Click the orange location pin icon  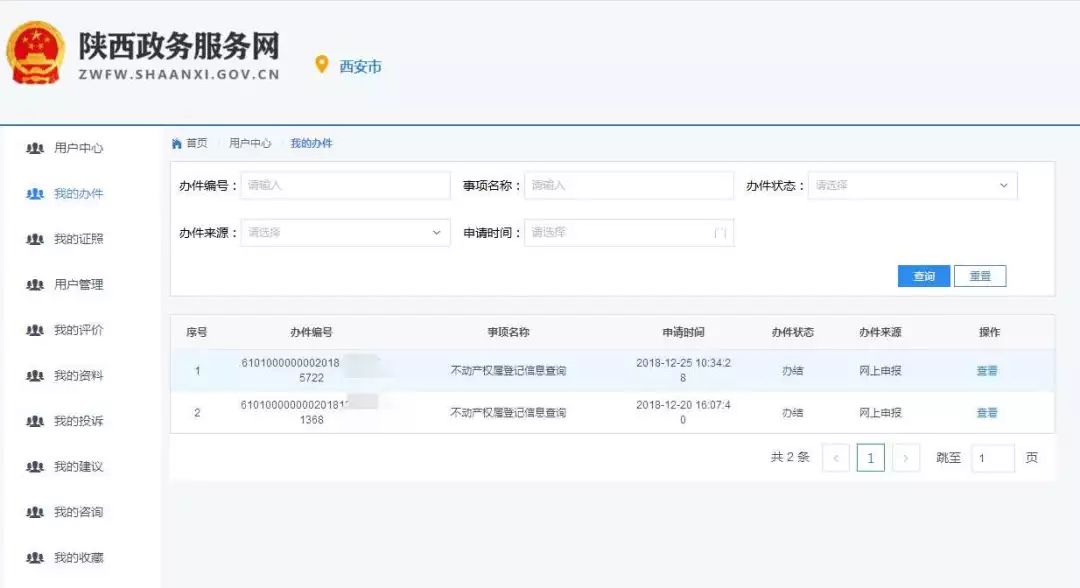322,65
